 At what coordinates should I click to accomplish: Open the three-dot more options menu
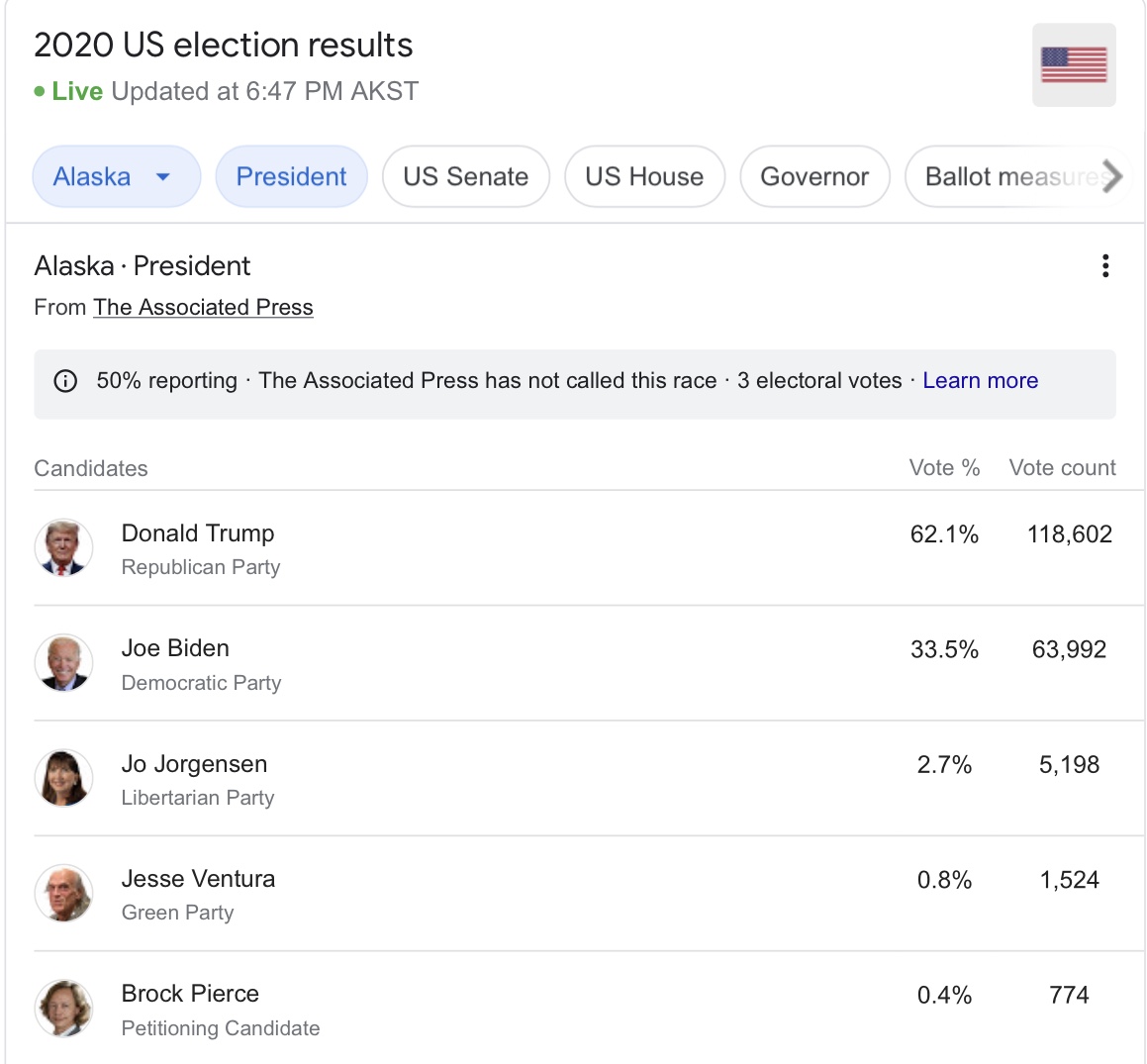1105,266
